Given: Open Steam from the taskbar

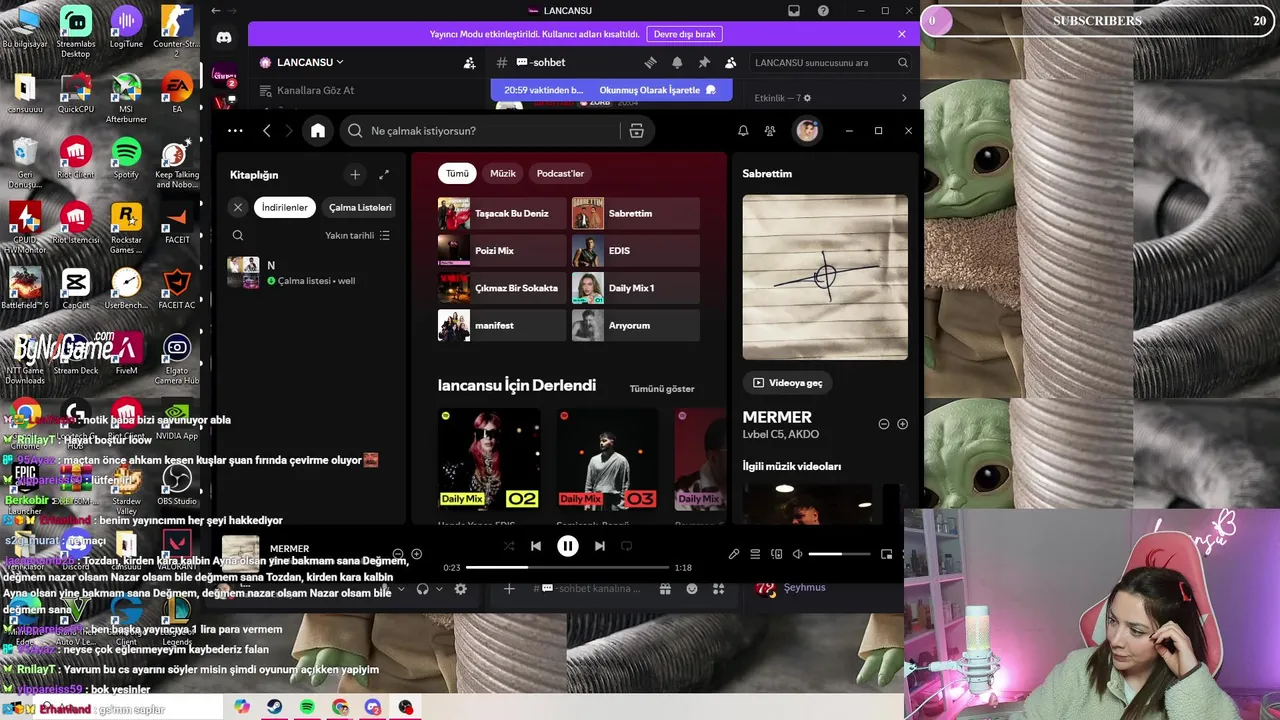Looking at the screenshot, I should click(x=273, y=707).
